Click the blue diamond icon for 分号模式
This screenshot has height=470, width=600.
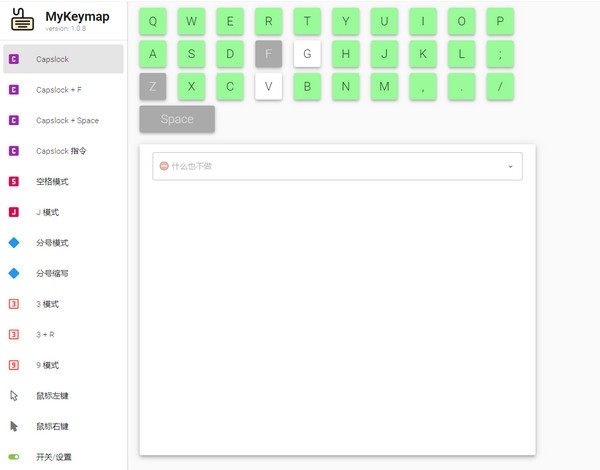pos(14,243)
